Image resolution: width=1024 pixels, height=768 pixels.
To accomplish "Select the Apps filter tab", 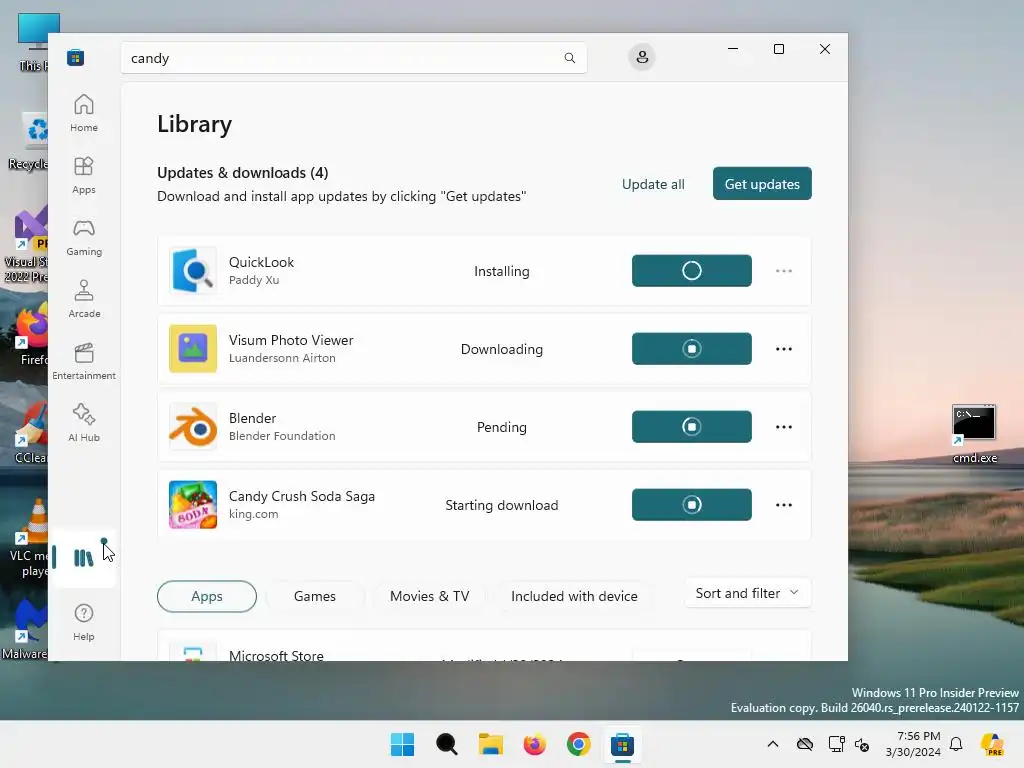I will 207,596.
